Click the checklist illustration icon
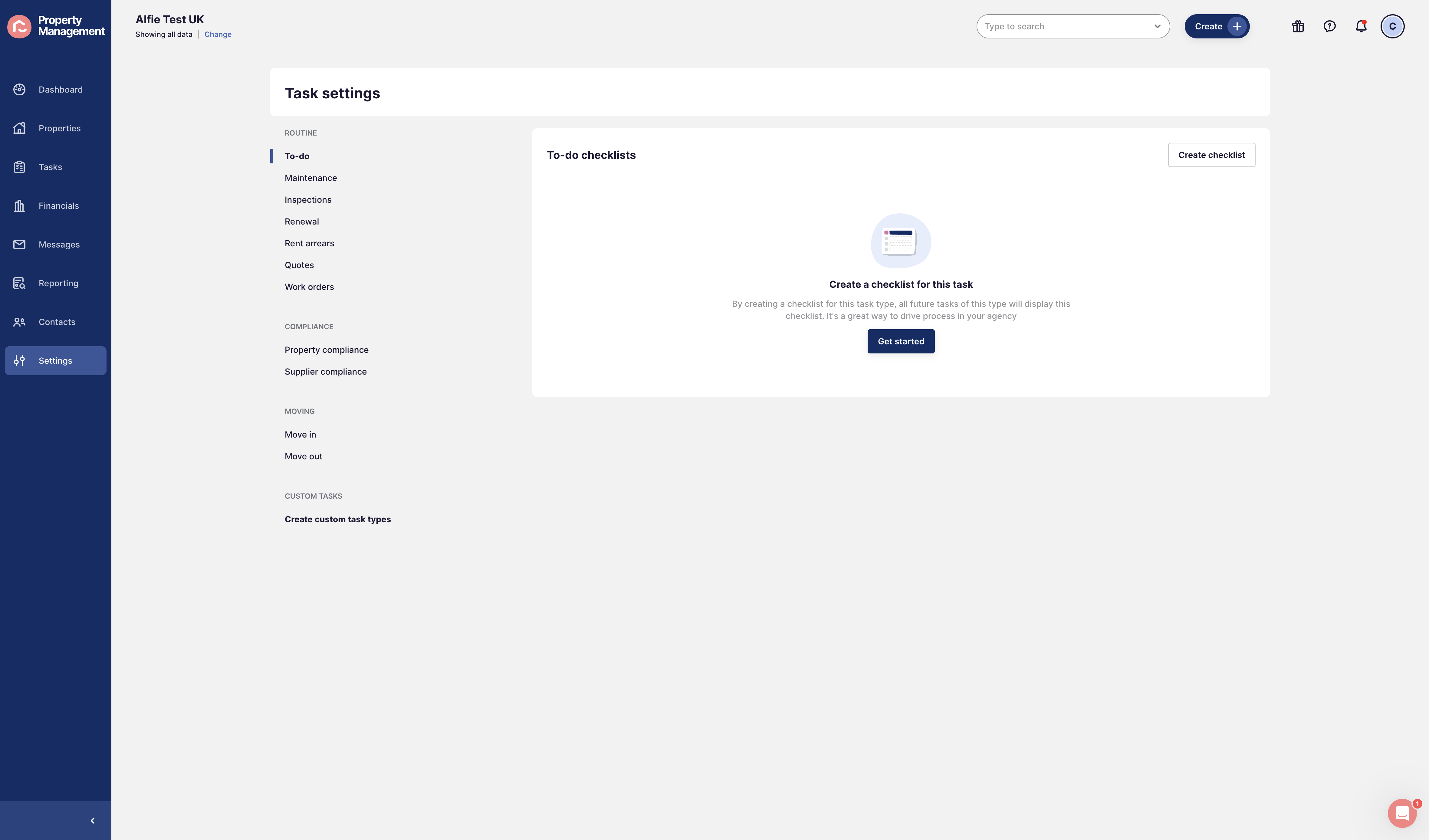1429x840 pixels. (x=901, y=241)
